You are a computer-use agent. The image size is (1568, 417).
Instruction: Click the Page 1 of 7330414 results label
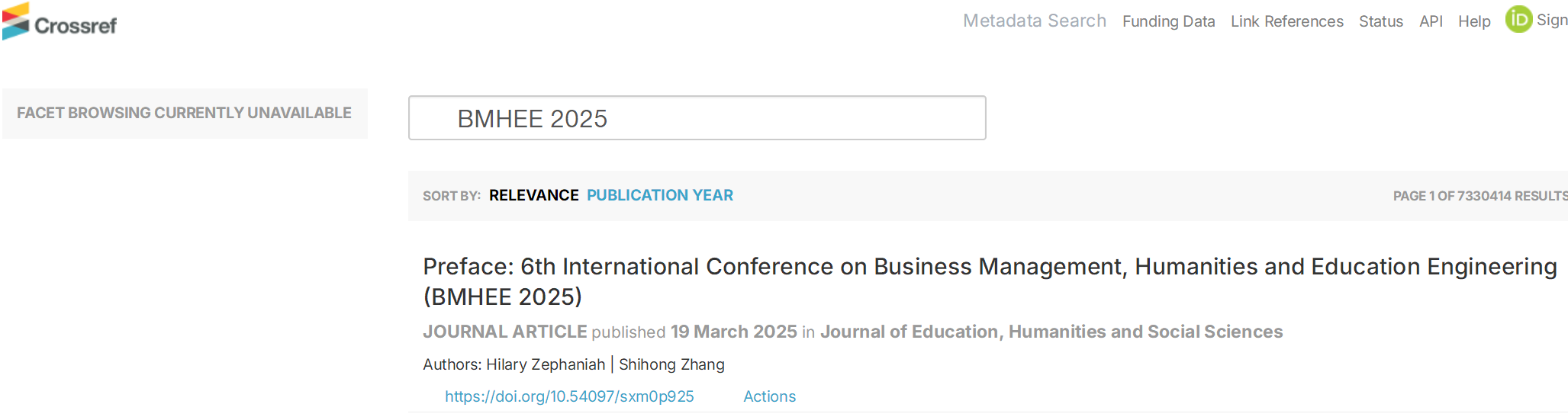coord(1479,197)
